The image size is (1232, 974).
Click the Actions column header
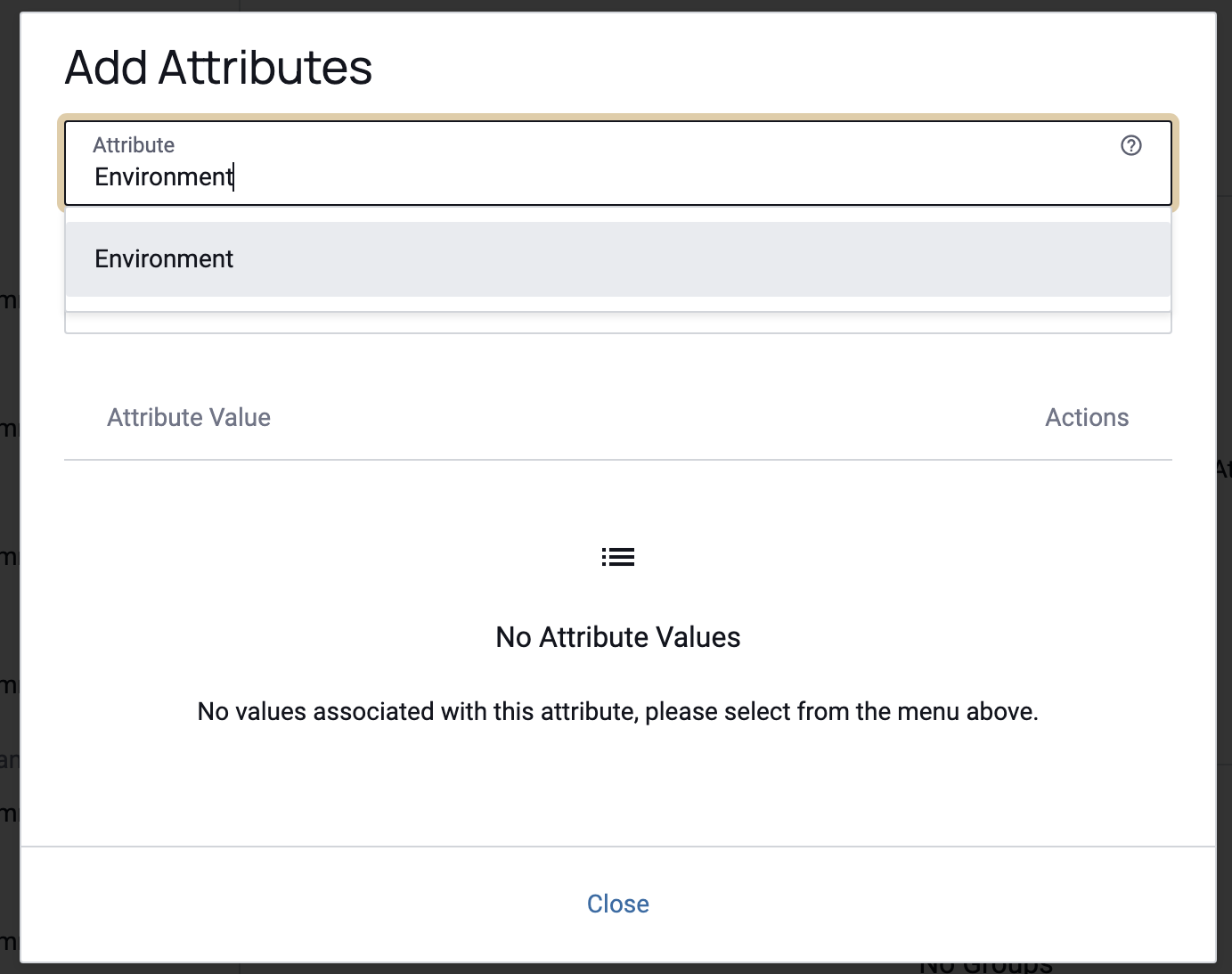(1087, 417)
